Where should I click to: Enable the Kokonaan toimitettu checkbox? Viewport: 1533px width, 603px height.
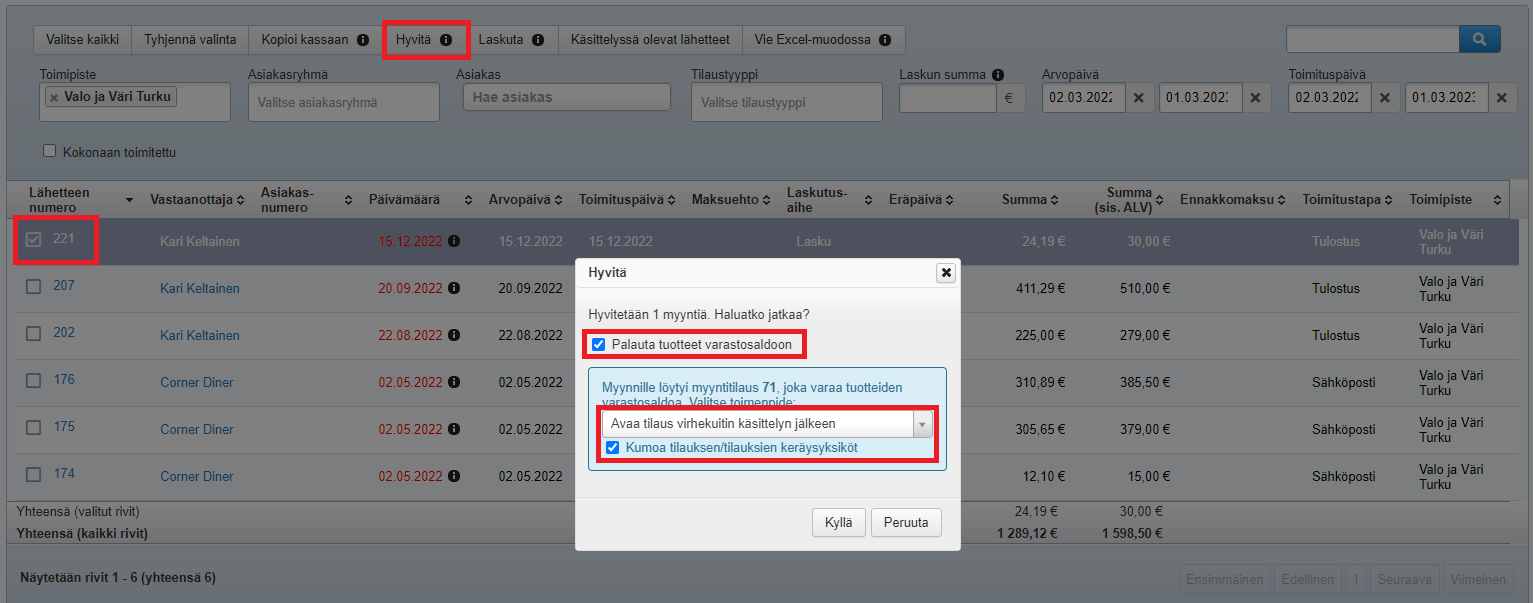coord(49,152)
